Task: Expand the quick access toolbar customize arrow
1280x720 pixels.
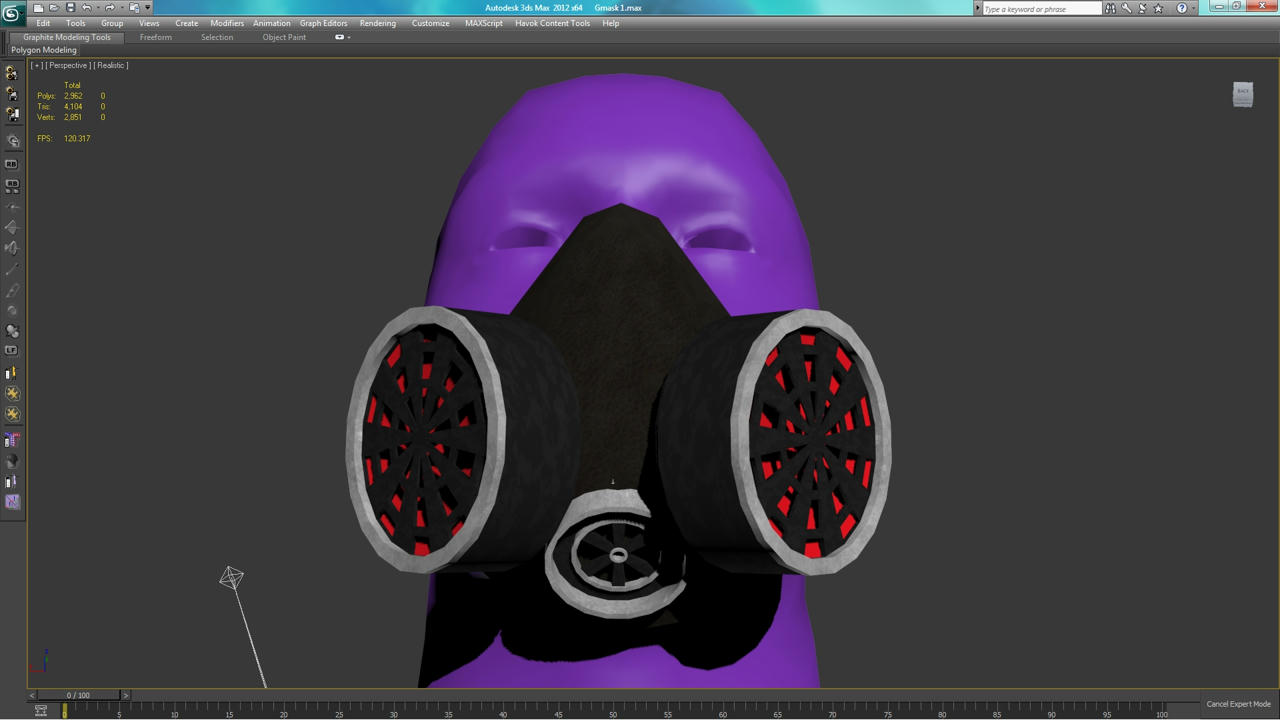Action: click(148, 8)
